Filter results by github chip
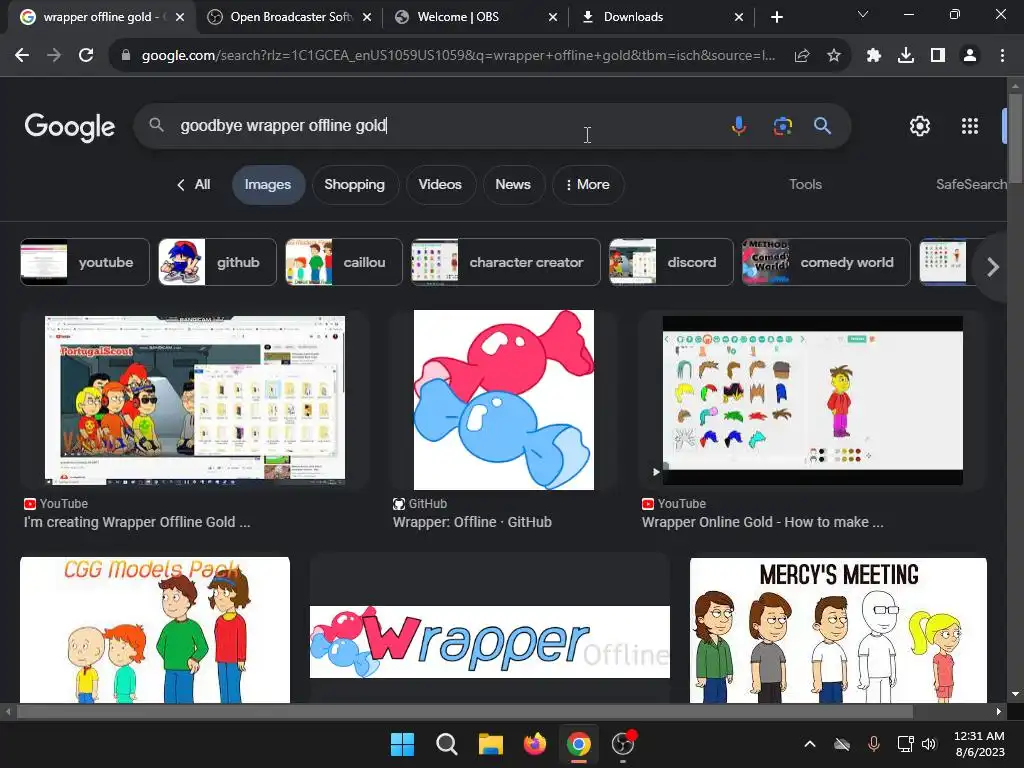This screenshot has width=1024, height=768. coord(217,262)
